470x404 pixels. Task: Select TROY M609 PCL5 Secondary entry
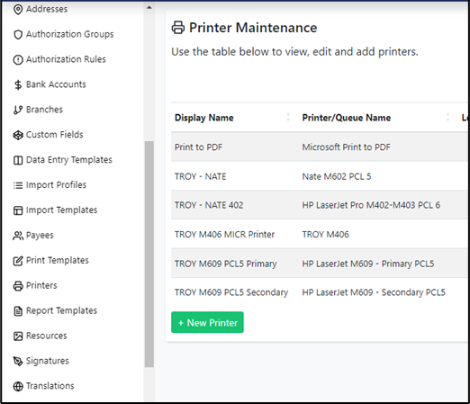coord(231,292)
